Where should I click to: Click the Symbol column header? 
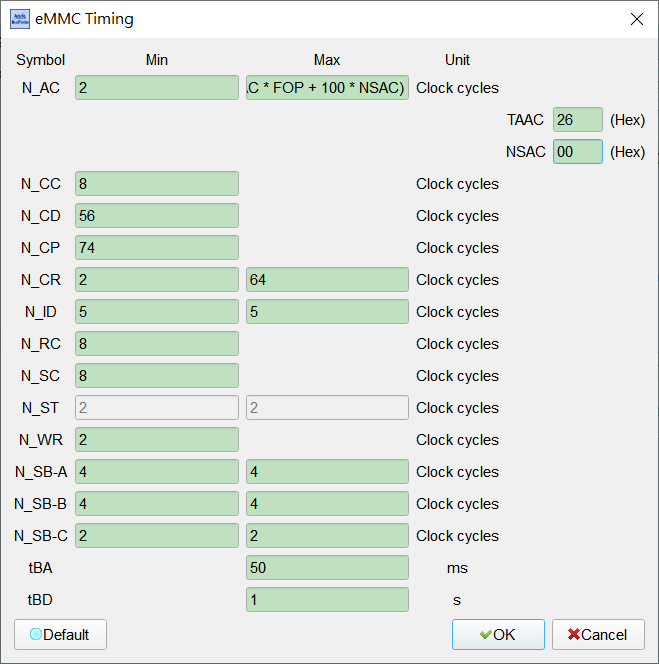41,60
